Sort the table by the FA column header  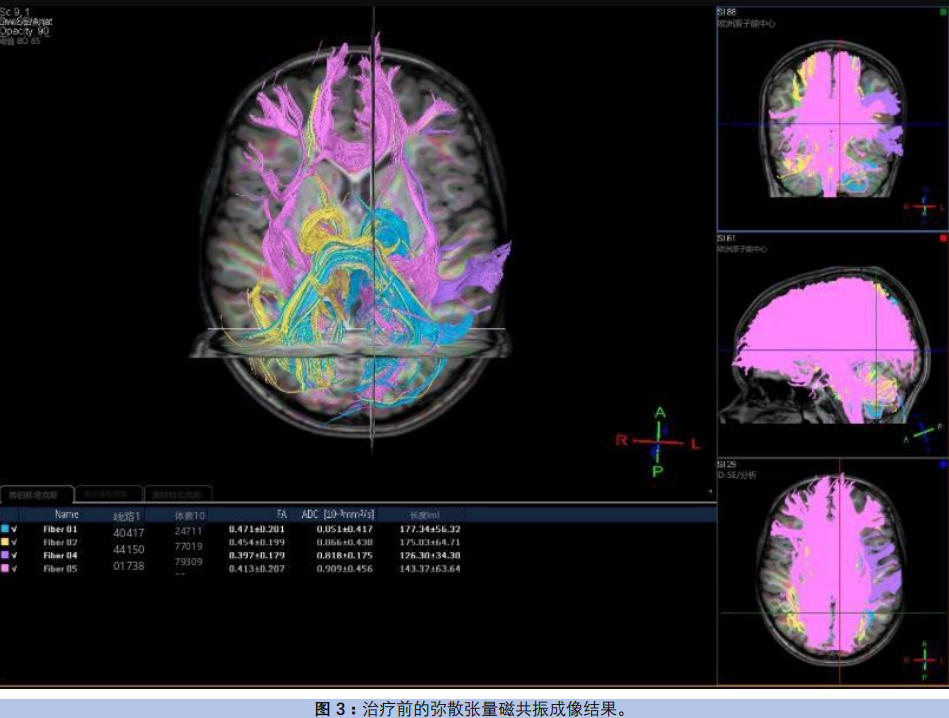pyautogui.click(x=281, y=513)
